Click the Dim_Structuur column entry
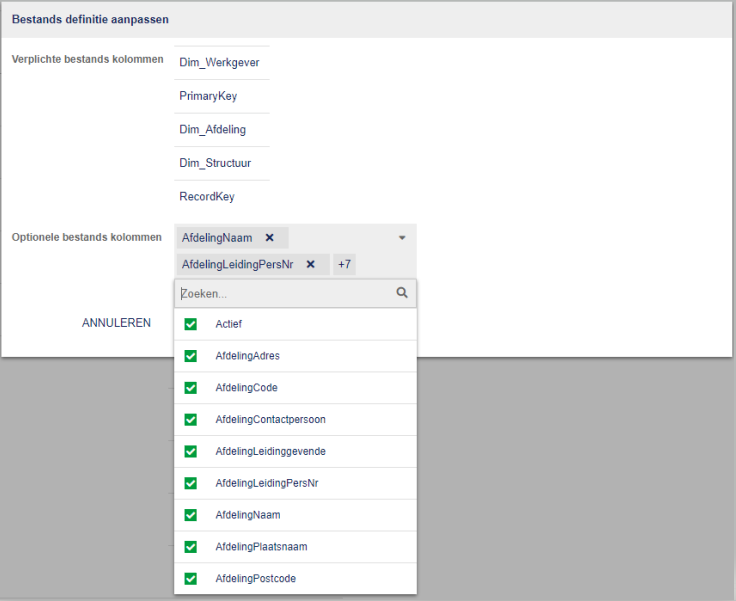736x601 pixels. (215, 163)
